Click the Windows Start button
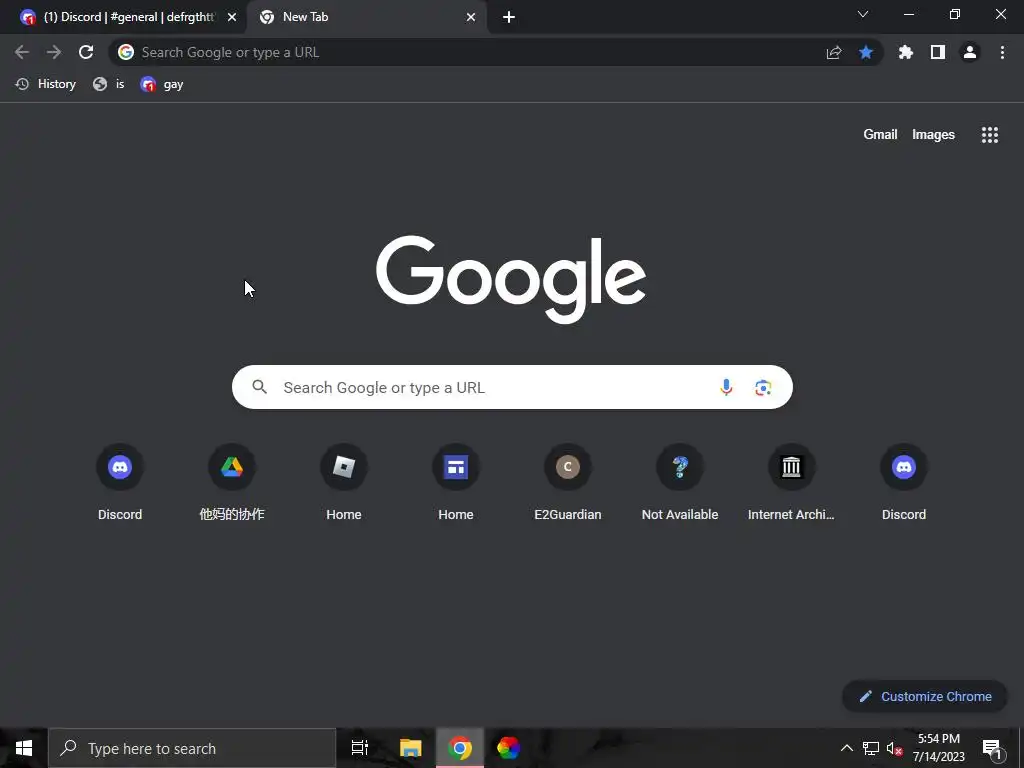Image resolution: width=1024 pixels, height=768 pixels. [x=24, y=748]
